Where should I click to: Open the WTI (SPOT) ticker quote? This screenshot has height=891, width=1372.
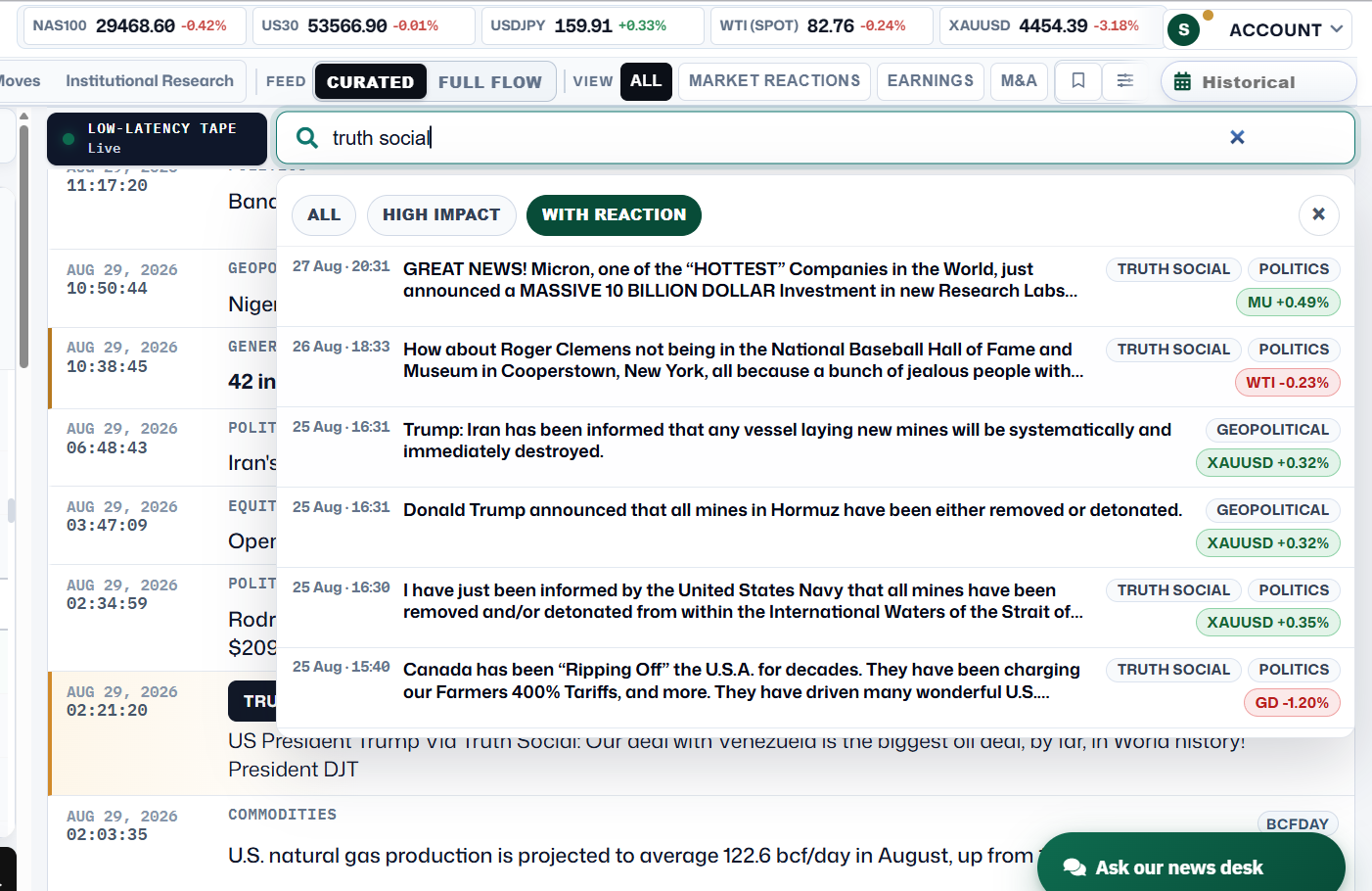coord(822,26)
